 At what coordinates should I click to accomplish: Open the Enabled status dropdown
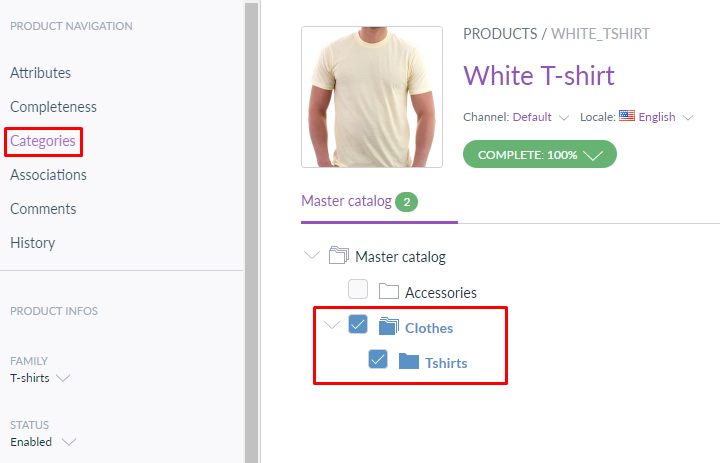click(x=43, y=442)
